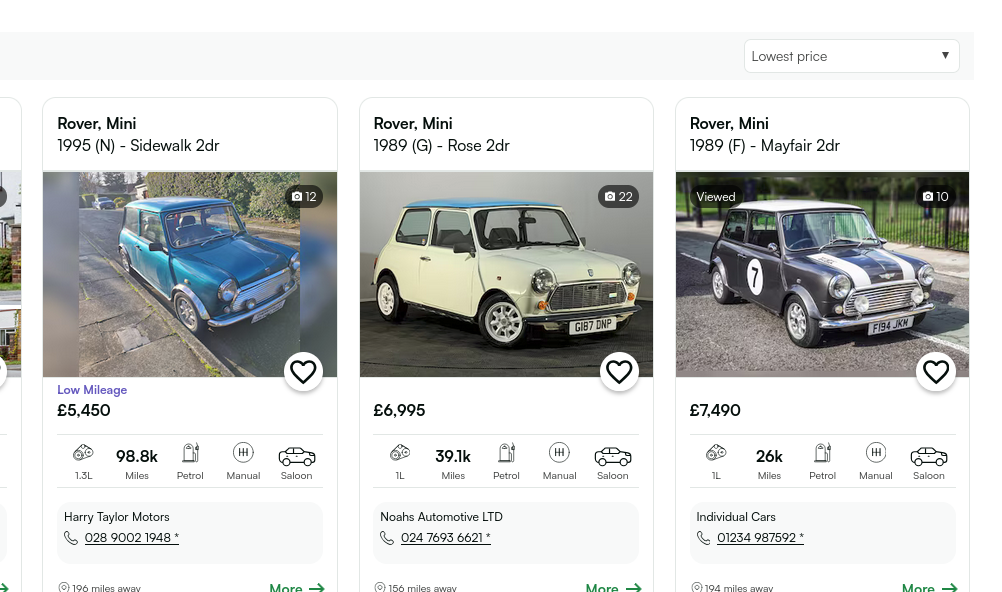This screenshot has height=592, width=1002.
Task: Click the Low Mileage label on Sidewalk listing
Action: point(92,390)
